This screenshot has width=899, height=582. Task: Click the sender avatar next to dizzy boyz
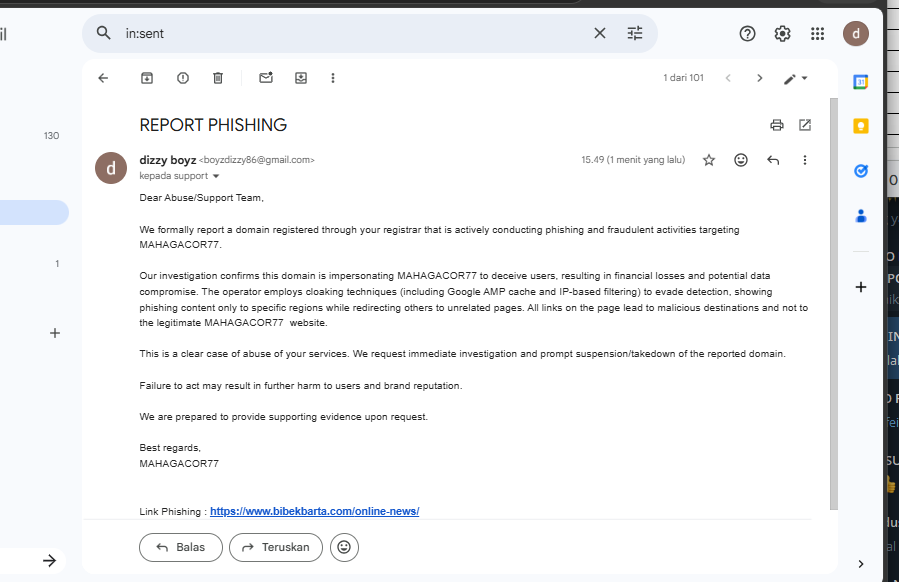pyautogui.click(x=111, y=168)
